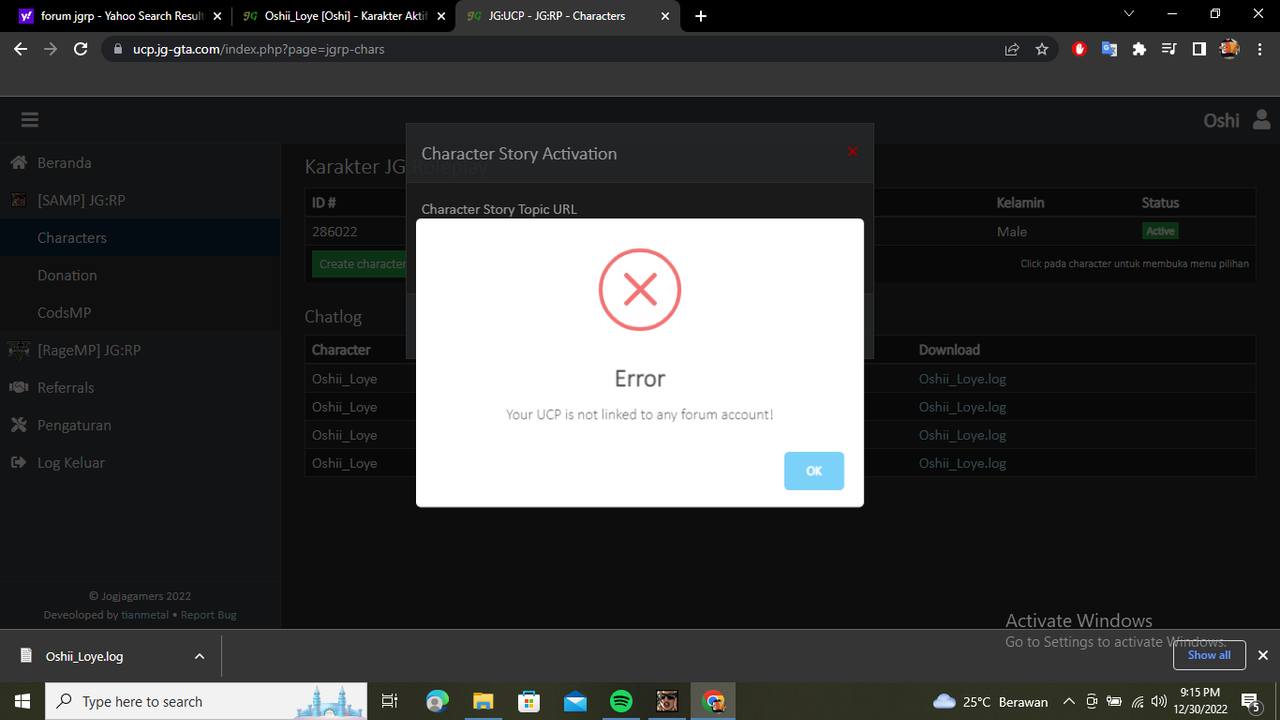Download first Oshii_Loye.log in Chatlog table
This screenshot has width=1280, height=720.
(962, 379)
